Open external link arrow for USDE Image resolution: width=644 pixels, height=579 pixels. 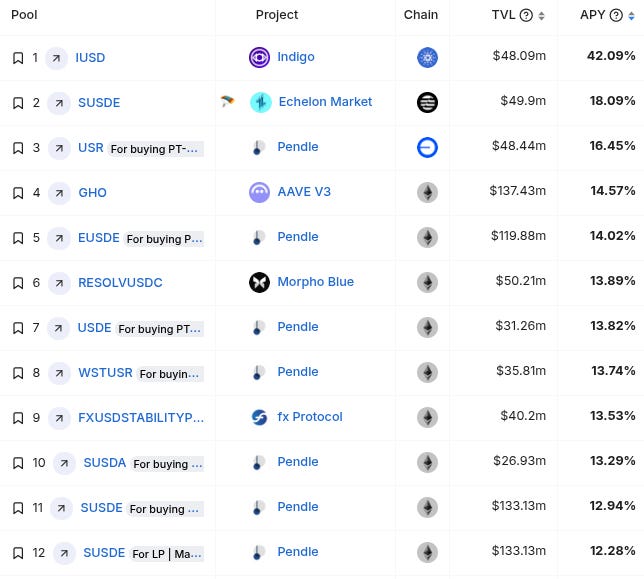coord(58,328)
